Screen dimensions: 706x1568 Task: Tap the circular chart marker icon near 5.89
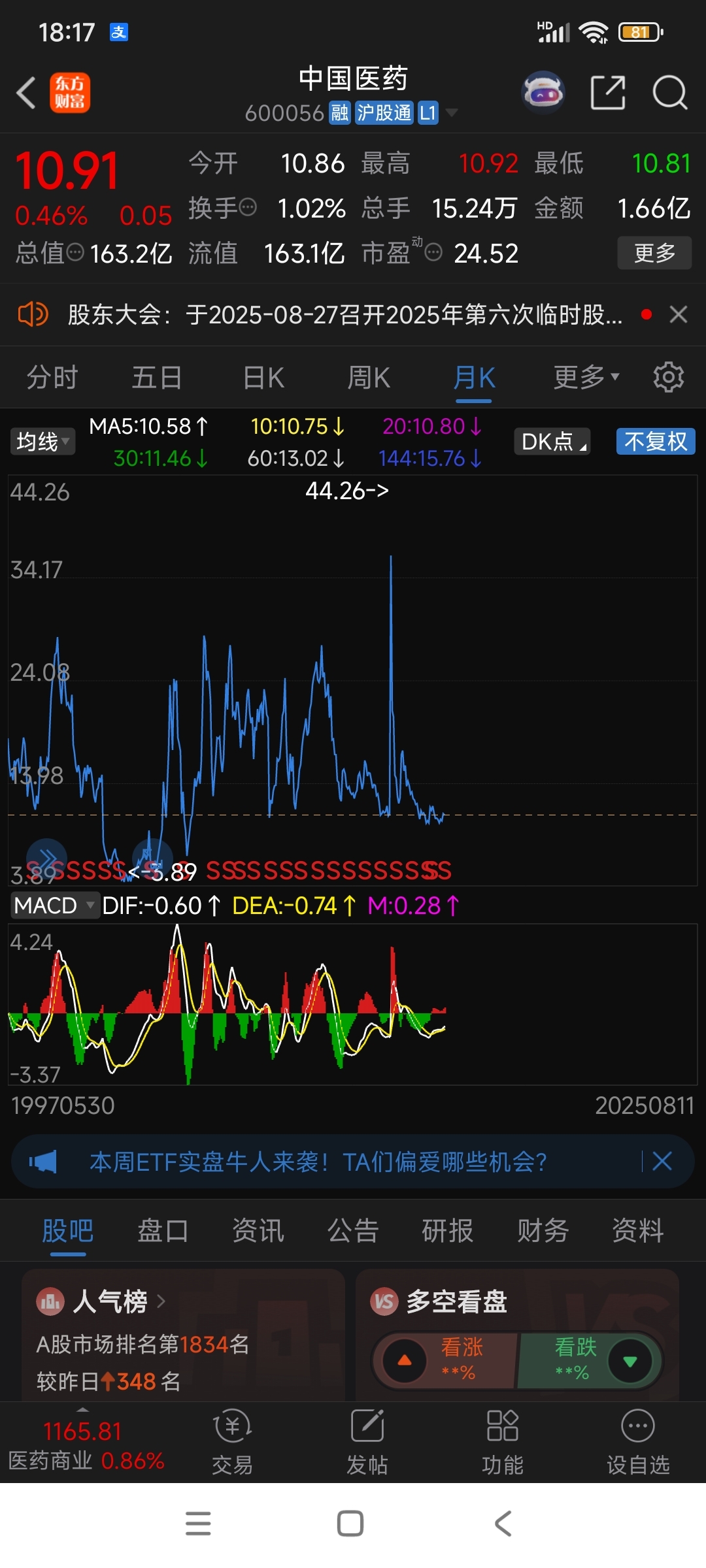(x=152, y=858)
